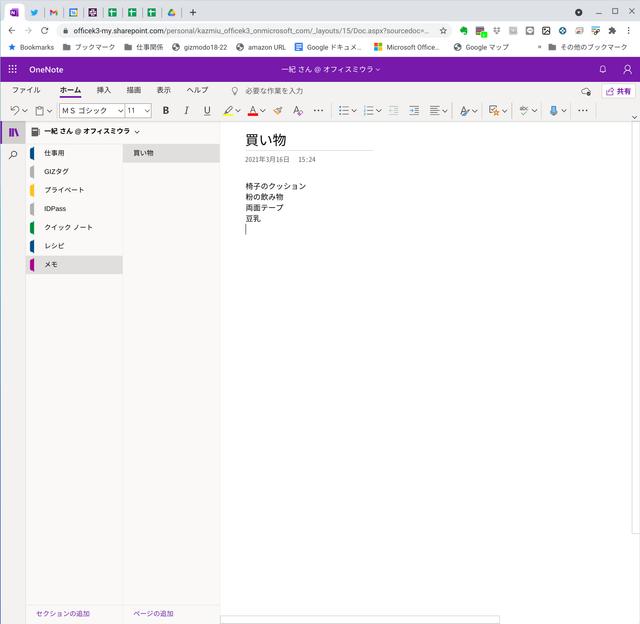
Task: Toggle bold formatting
Action: [166, 111]
